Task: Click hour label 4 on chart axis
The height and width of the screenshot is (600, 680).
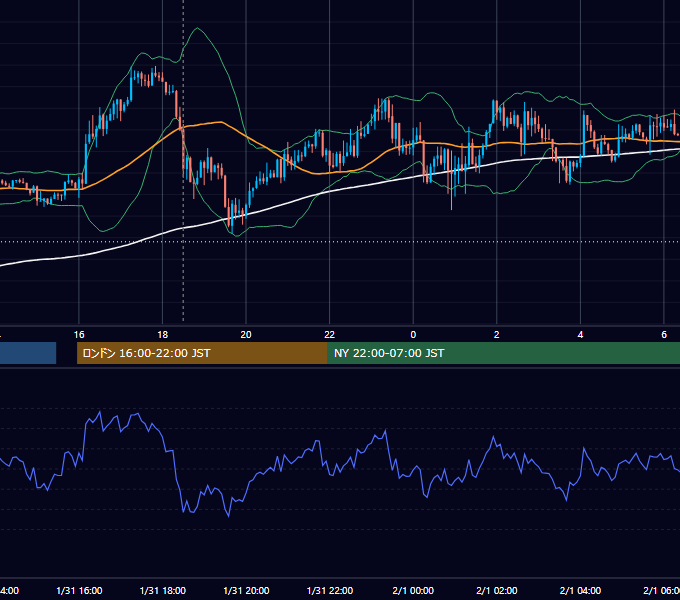Action: click(580, 335)
